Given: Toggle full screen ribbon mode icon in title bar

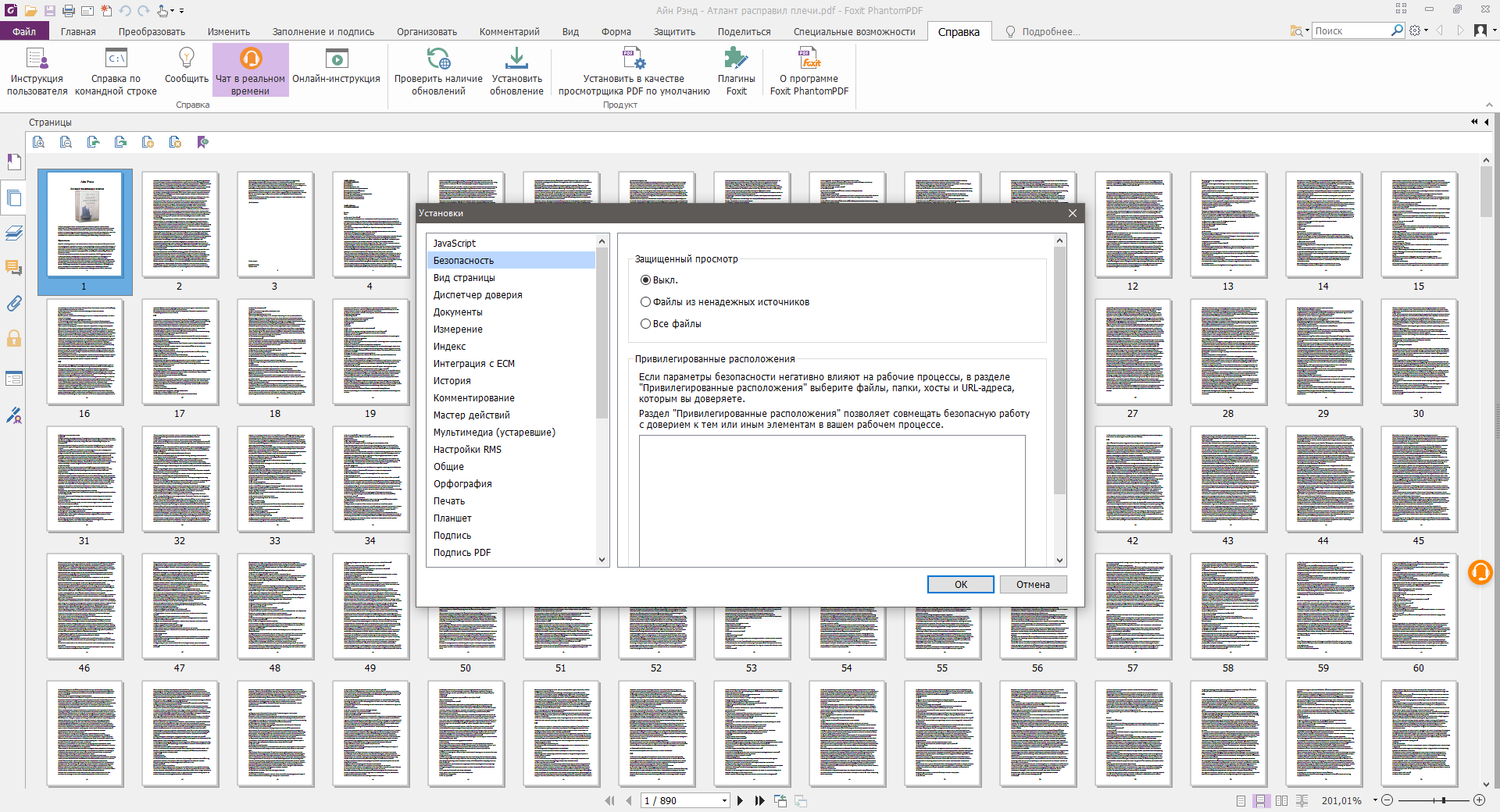Looking at the screenshot, I should coord(1401,9).
